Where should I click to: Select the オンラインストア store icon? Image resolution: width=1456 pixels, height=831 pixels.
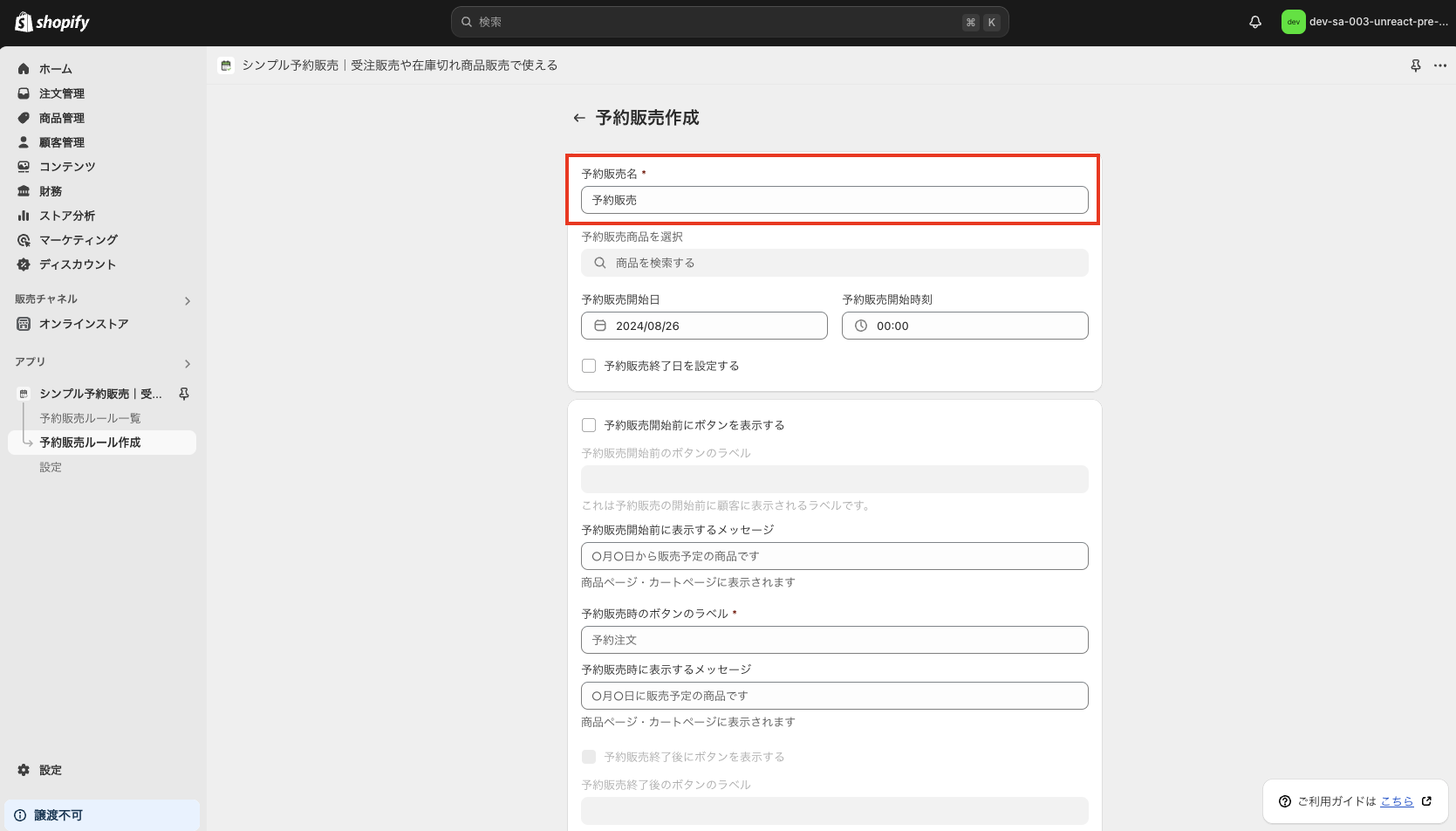[23, 324]
